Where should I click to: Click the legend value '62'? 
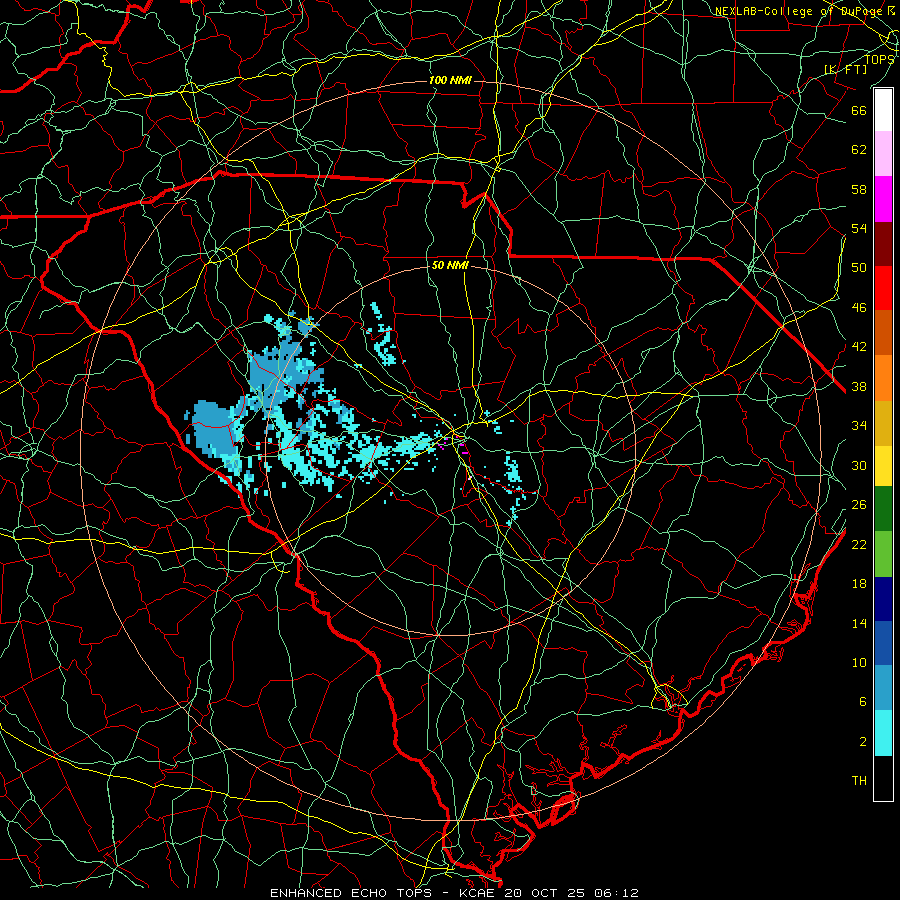click(859, 150)
